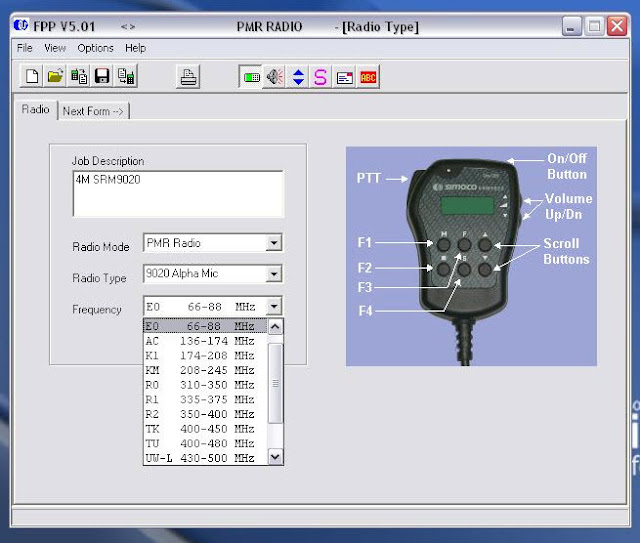Click the speaker audio toolbar icon
The height and width of the screenshot is (543, 640).
click(275, 77)
